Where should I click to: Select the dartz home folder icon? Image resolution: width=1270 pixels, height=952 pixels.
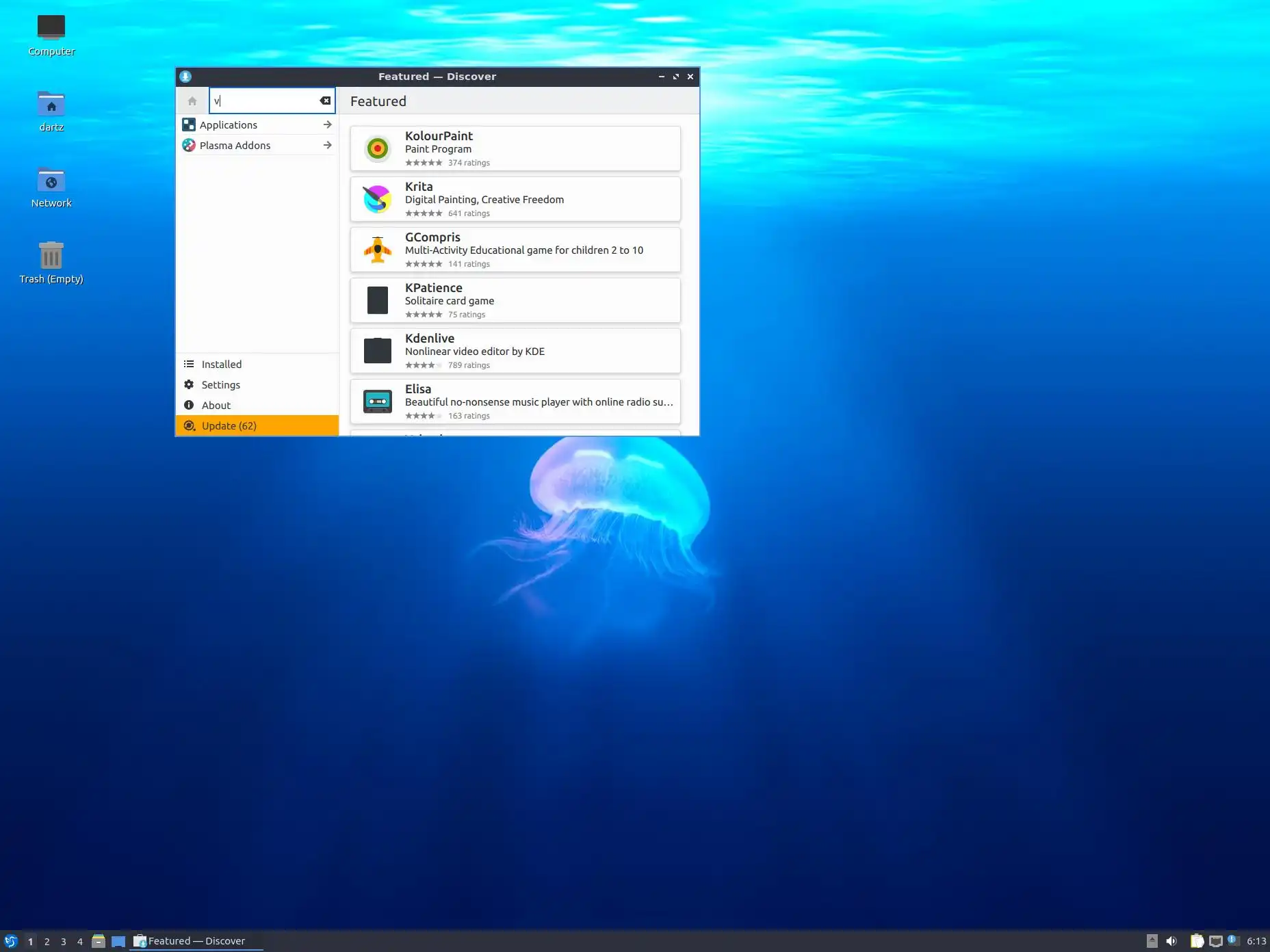(51, 111)
